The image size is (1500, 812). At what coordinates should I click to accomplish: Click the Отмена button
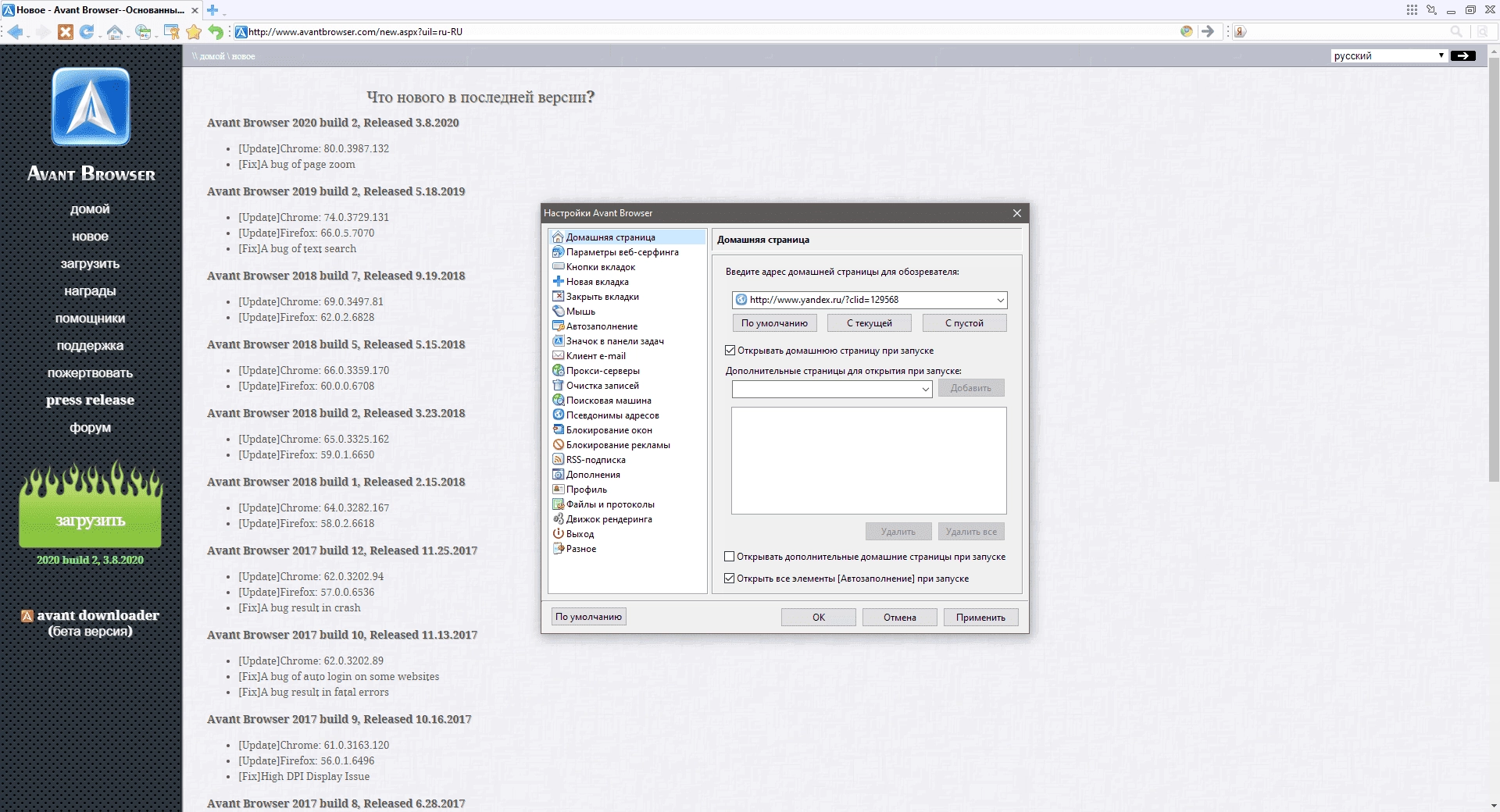[899, 617]
